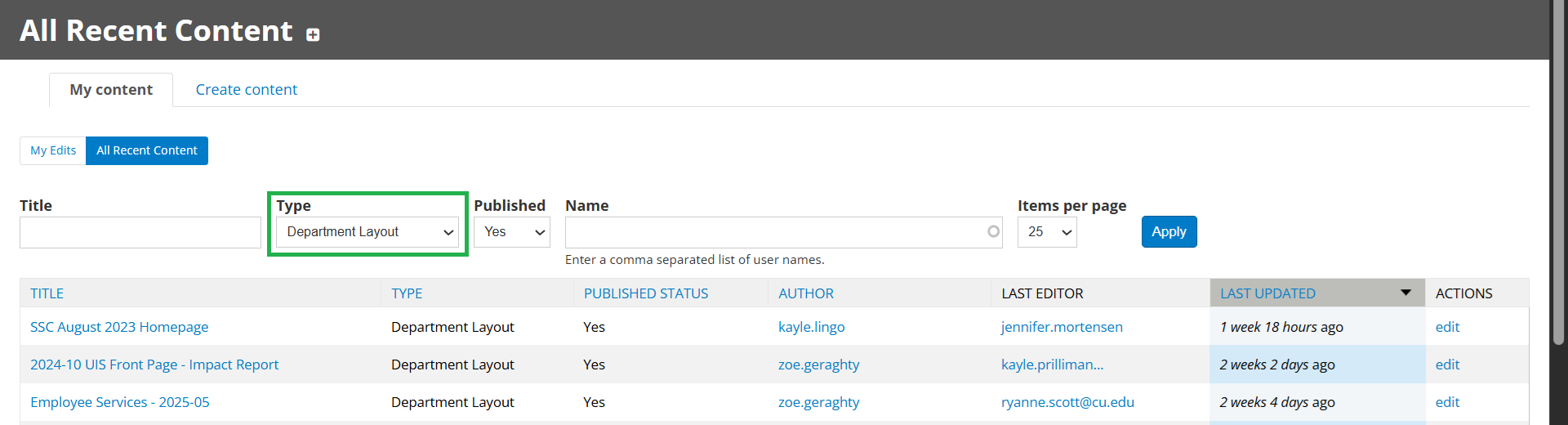Open the Items per page dropdown
This screenshot has height=425, width=1568.
click(1047, 232)
